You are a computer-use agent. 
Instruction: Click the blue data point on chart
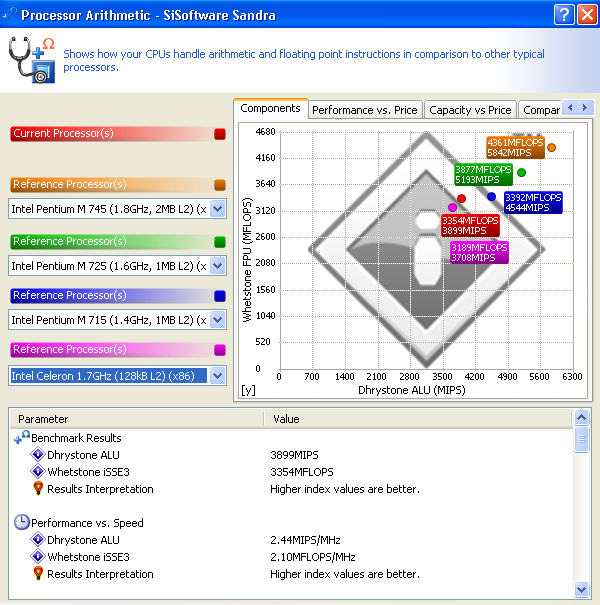[491, 196]
